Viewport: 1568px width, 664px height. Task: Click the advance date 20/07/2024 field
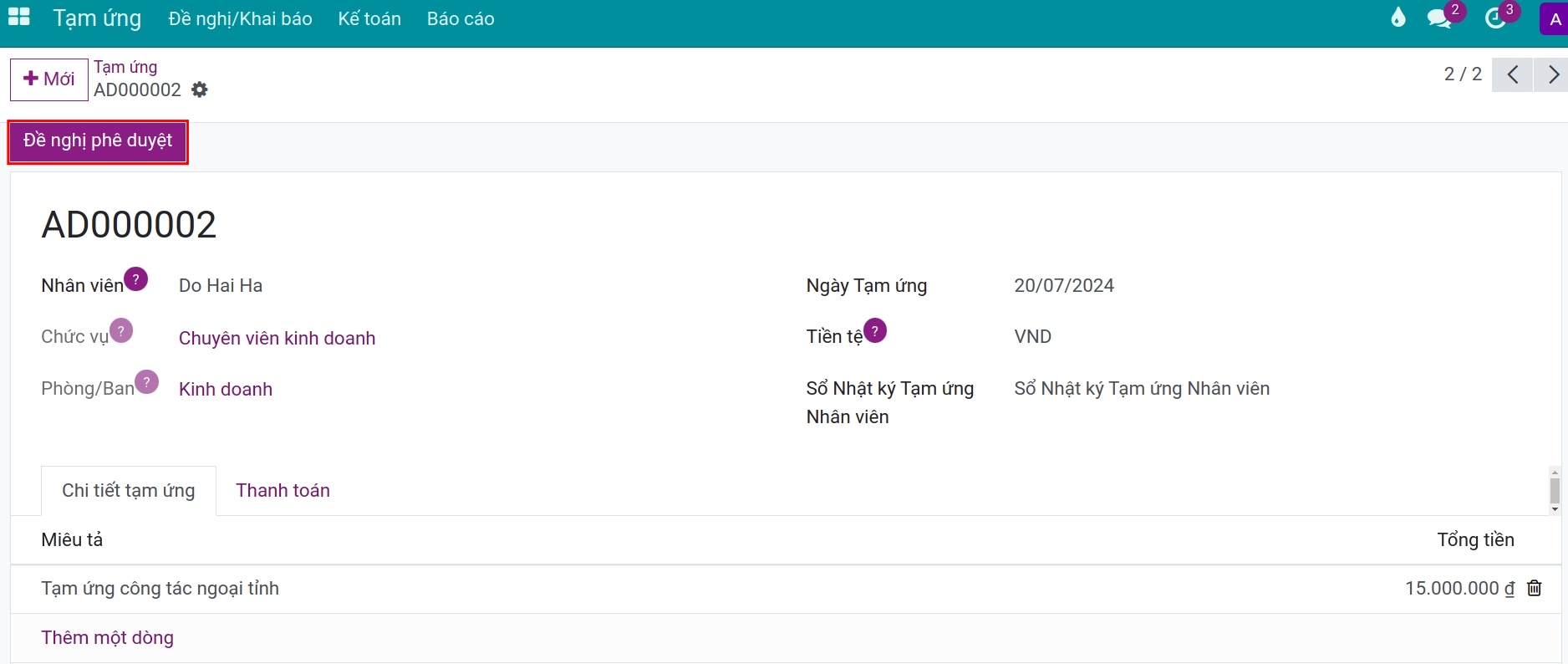point(1064,286)
